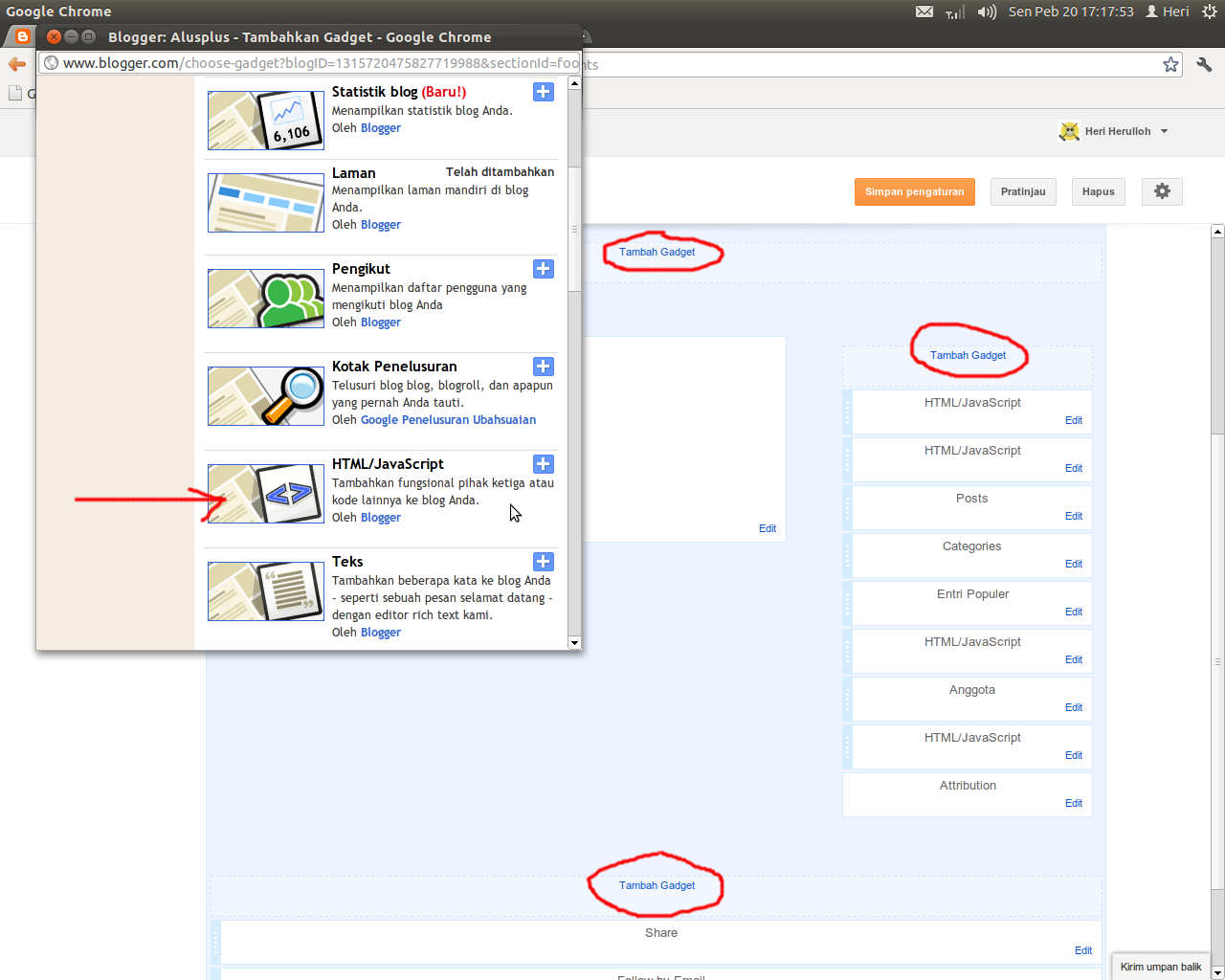Screen dimensions: 1225x980
Task: Click the Posts gadget box
Action: click(x=968, y=507)
